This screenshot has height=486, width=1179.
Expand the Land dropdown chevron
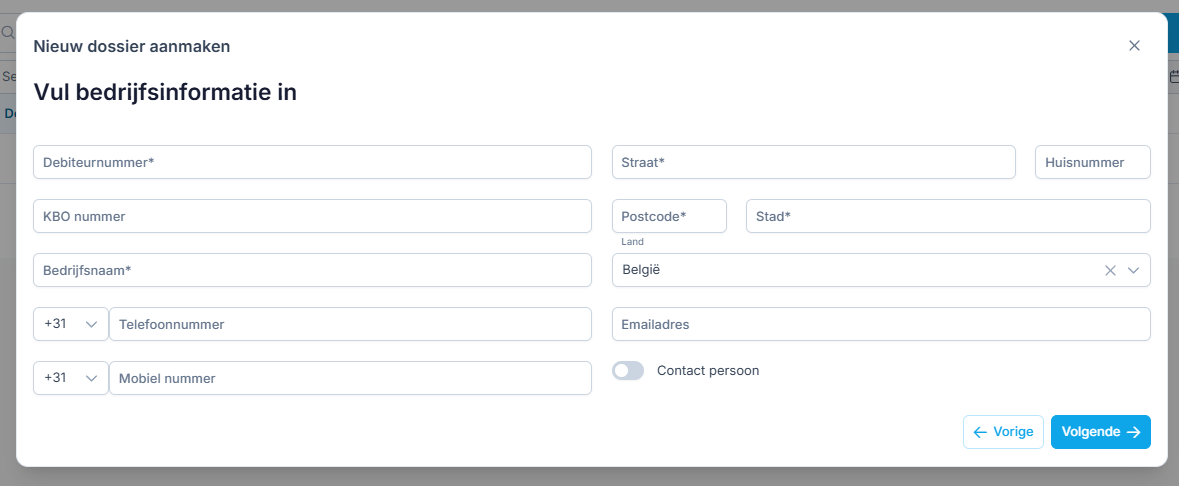tap(1134, 270)
